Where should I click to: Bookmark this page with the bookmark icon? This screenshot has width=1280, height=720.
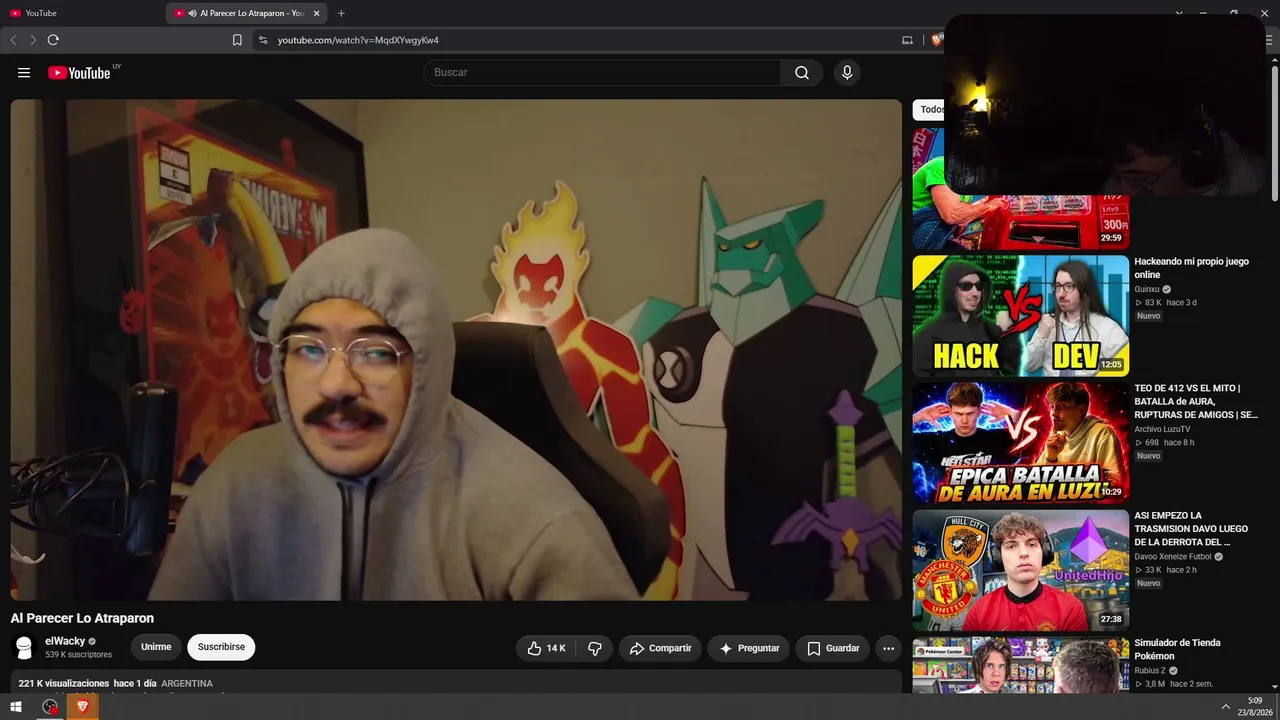[237, 40]
